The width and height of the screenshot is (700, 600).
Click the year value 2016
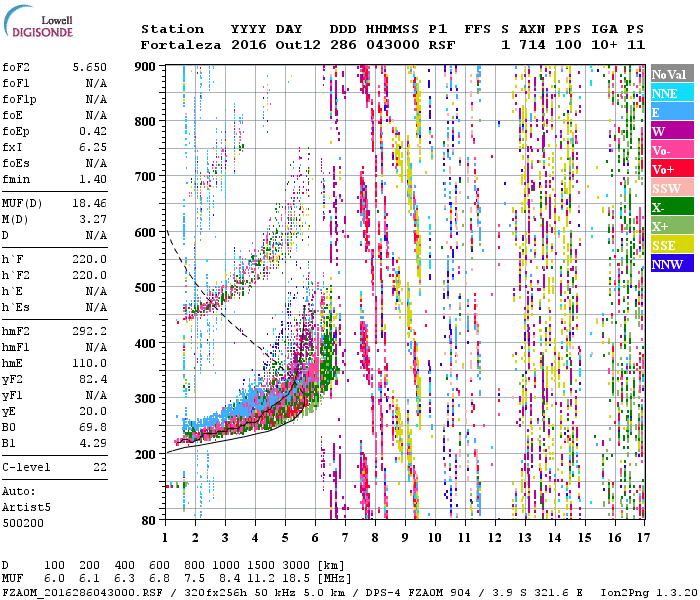[249, 45]
